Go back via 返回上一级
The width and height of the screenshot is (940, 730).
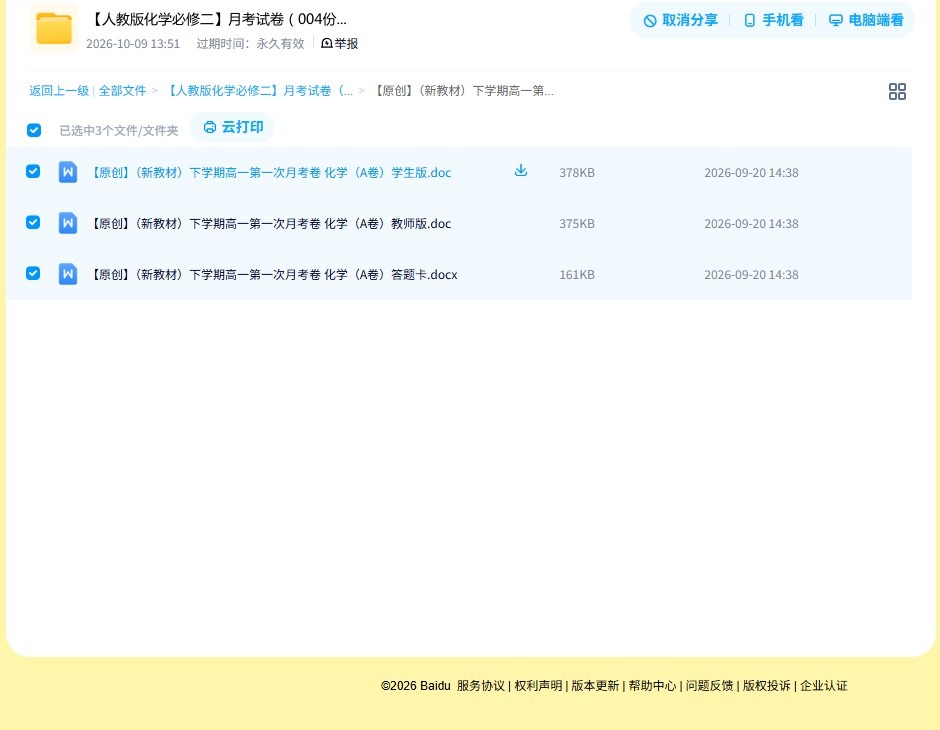click(59, 91)
